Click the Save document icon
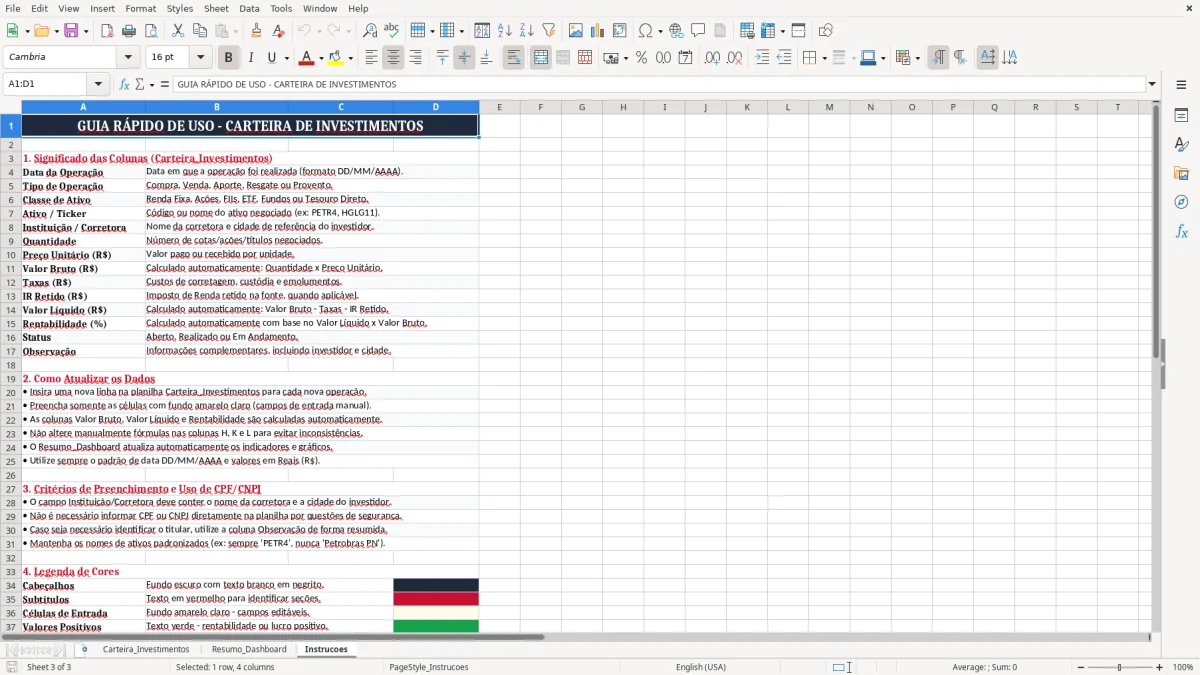This screenshot has width=1200, height=675. tap(72, 31)
